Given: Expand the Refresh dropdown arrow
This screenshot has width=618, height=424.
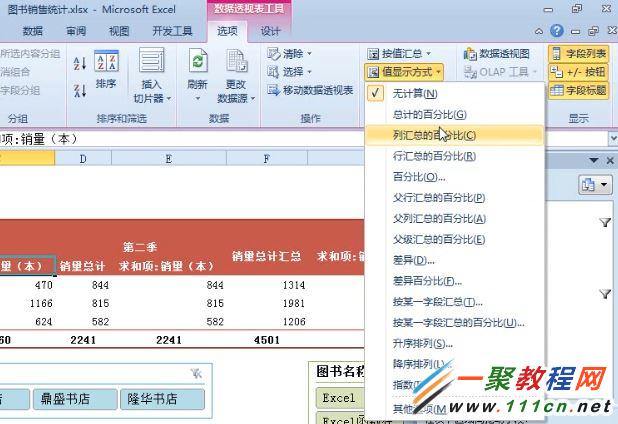Looking at the screenshot, I should [197, 99].
